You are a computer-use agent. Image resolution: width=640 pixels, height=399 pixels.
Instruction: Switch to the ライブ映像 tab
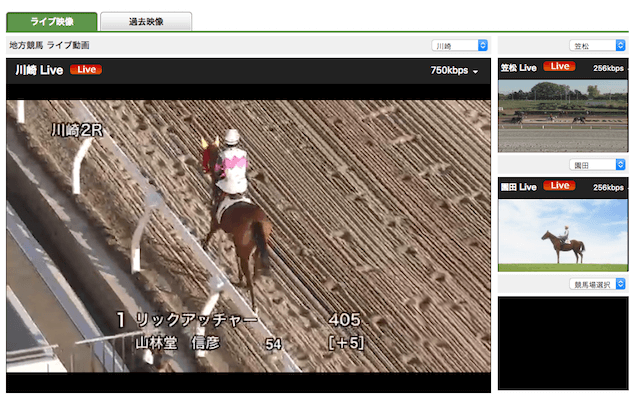tap(52, 22)
